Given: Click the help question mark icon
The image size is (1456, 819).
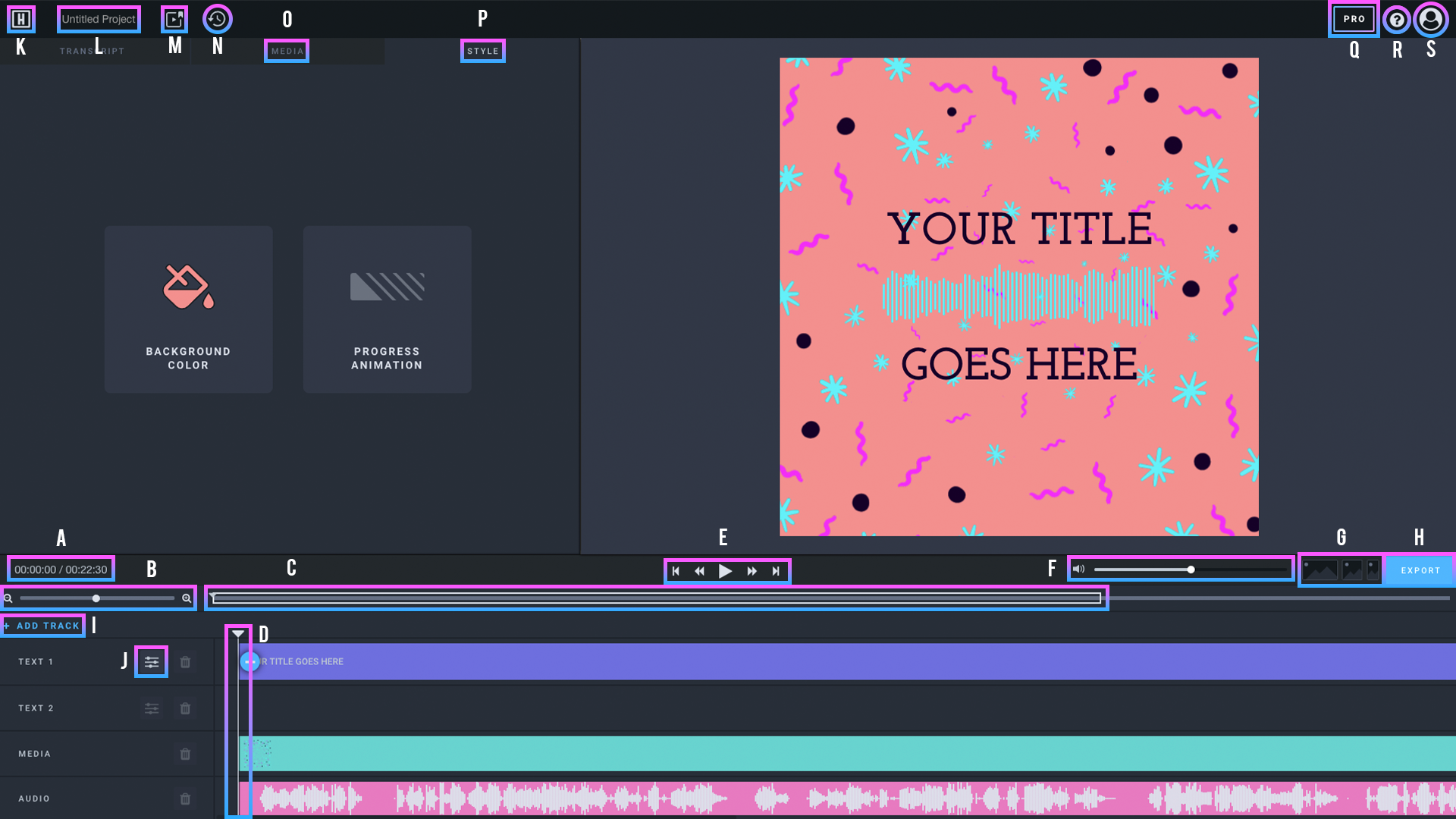Looking at the screenshot, I should pyautogui.click(x=1397, y=18).
